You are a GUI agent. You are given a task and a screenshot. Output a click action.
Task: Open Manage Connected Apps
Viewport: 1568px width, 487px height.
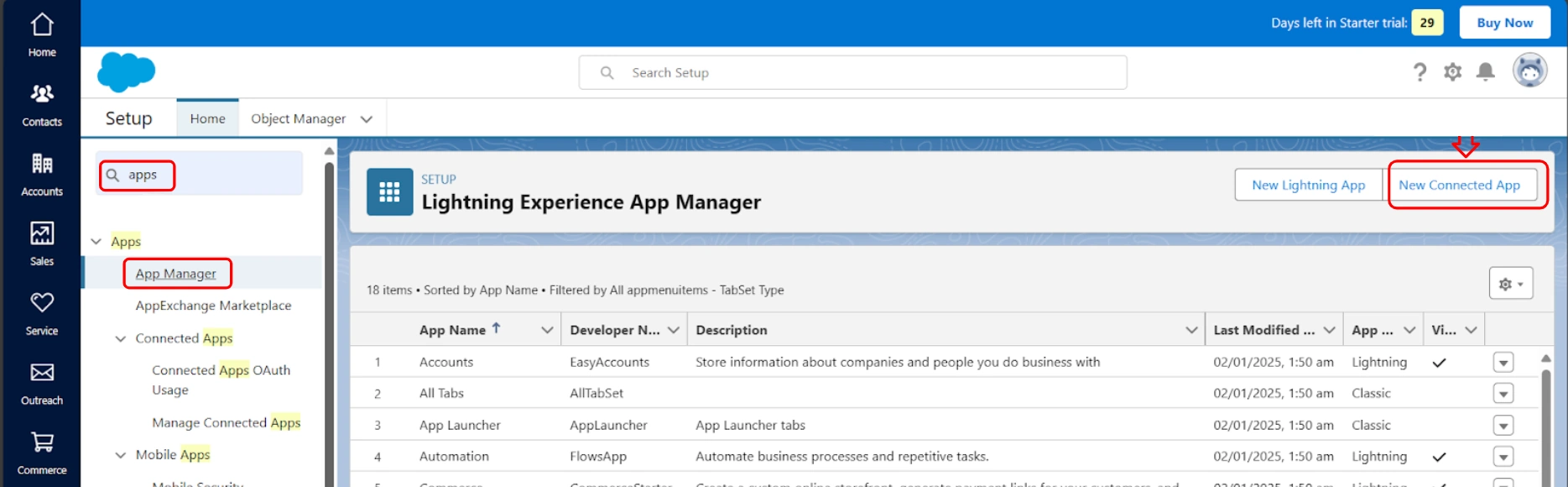226,422
